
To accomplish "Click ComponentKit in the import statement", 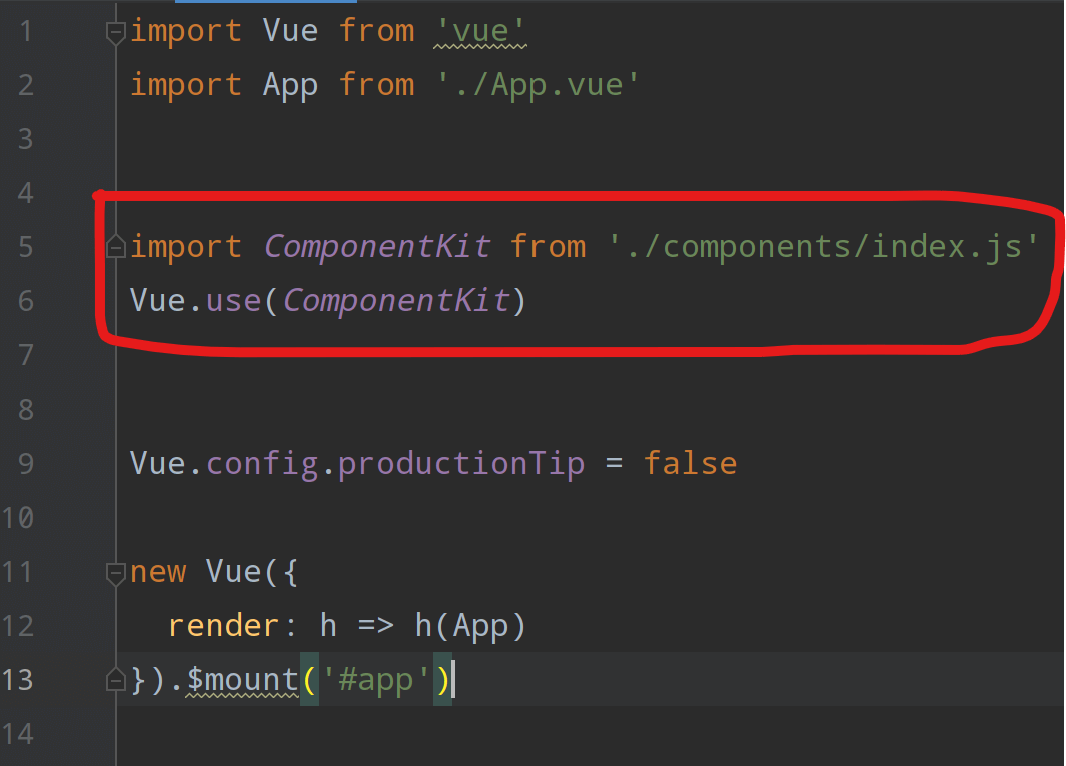I will point(377,247).
